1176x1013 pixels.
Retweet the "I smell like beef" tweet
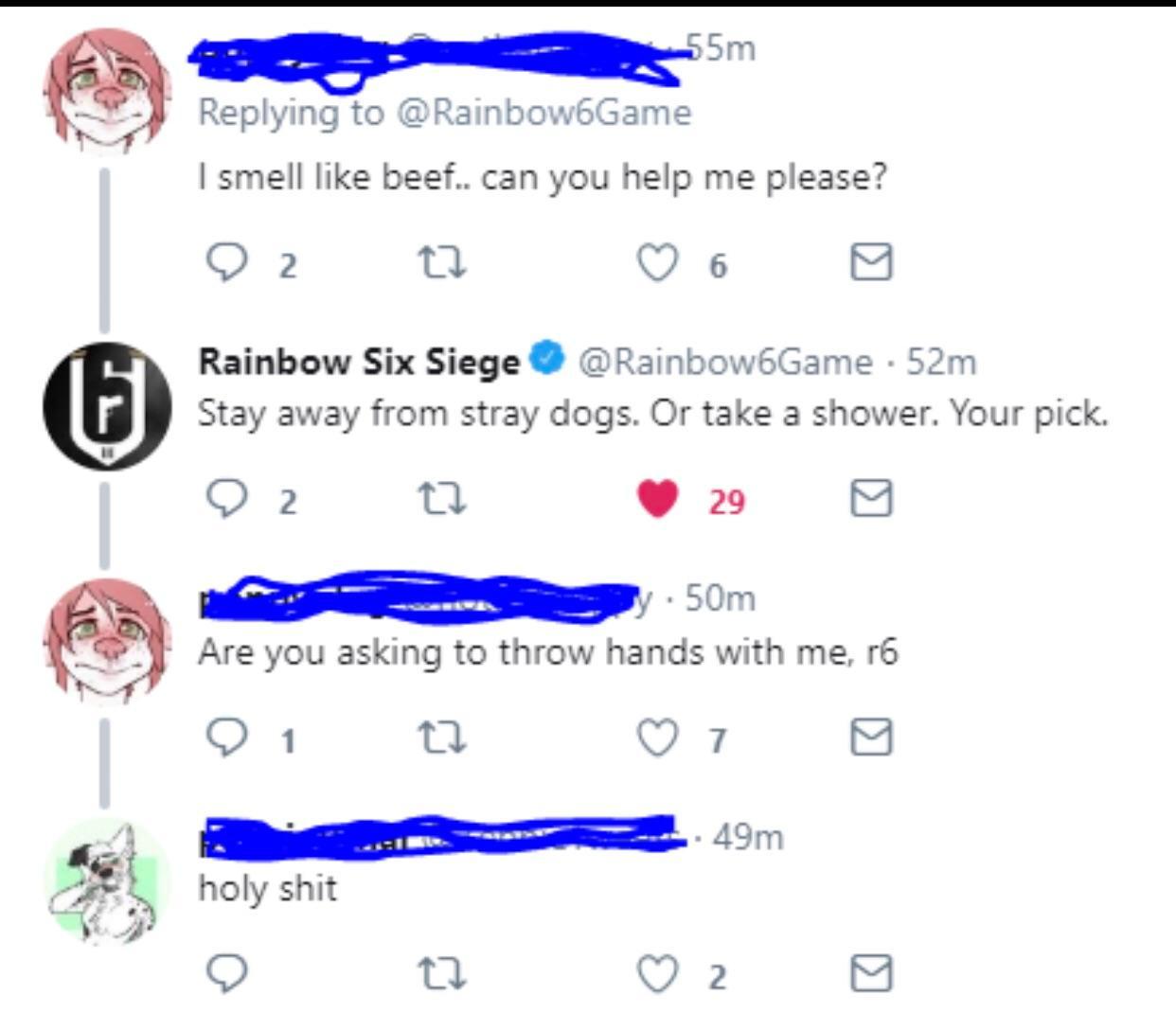tap(442, 262)
